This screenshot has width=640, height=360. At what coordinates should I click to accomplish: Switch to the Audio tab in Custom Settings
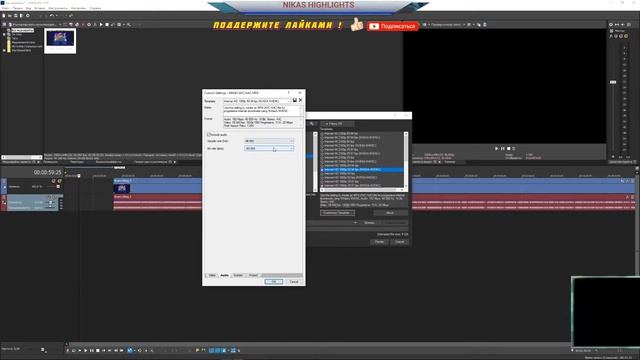point(224,276)
